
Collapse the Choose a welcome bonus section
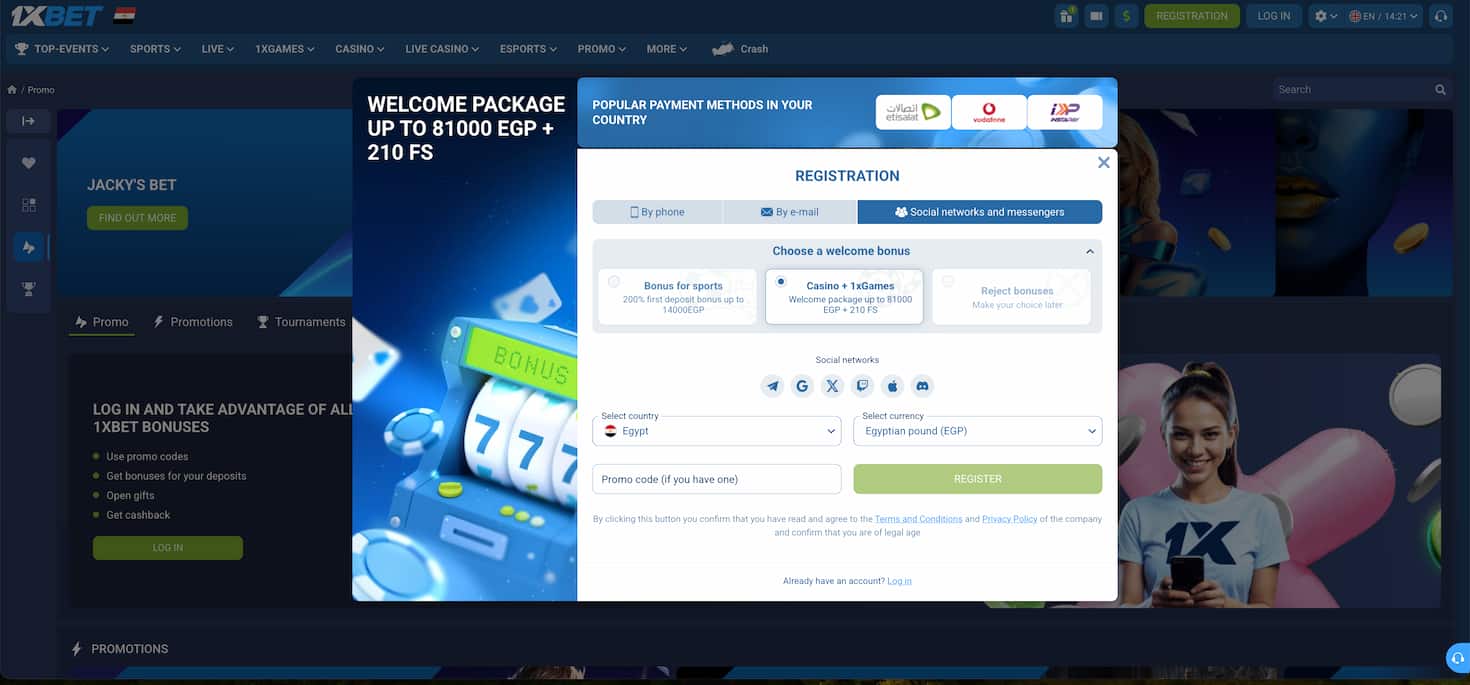(x=1090, y=251)
